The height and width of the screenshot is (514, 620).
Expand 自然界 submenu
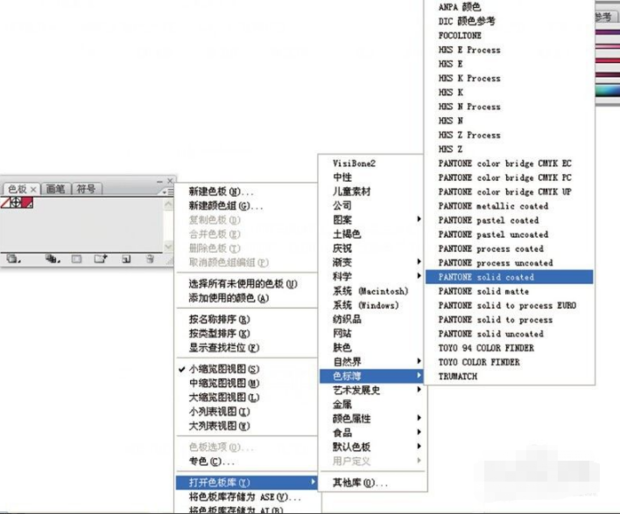click(372, 361)
